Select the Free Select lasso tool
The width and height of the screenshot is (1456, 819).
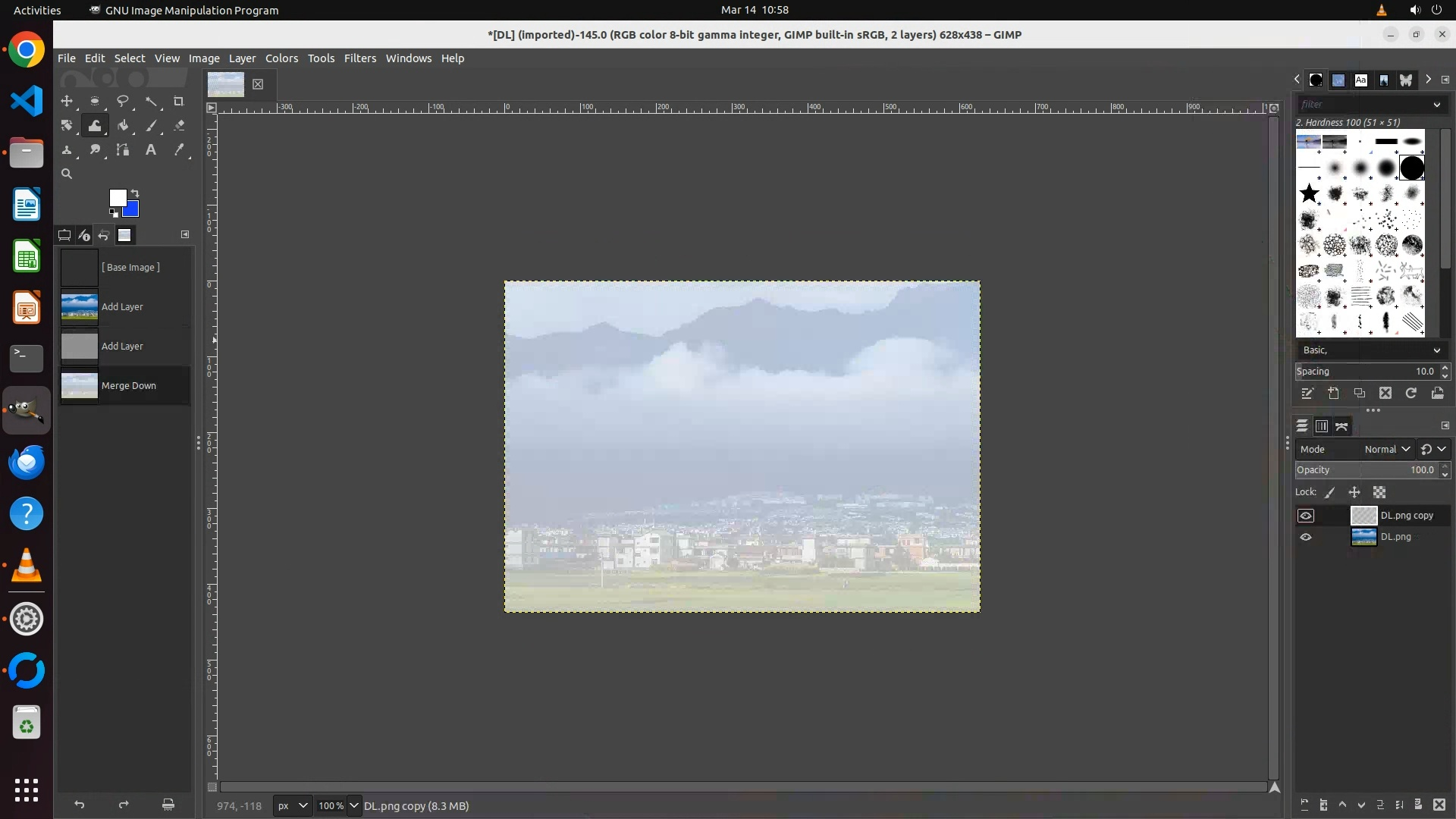[122, 101]
